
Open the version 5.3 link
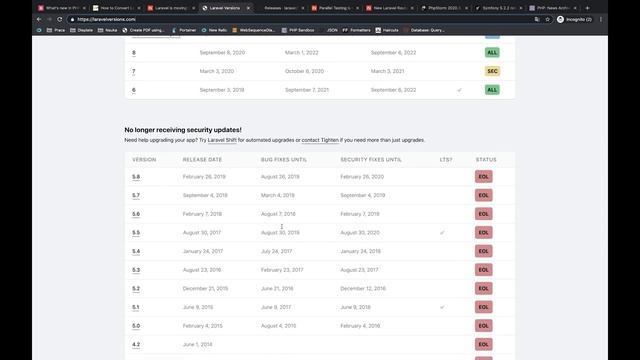[136, 270]
